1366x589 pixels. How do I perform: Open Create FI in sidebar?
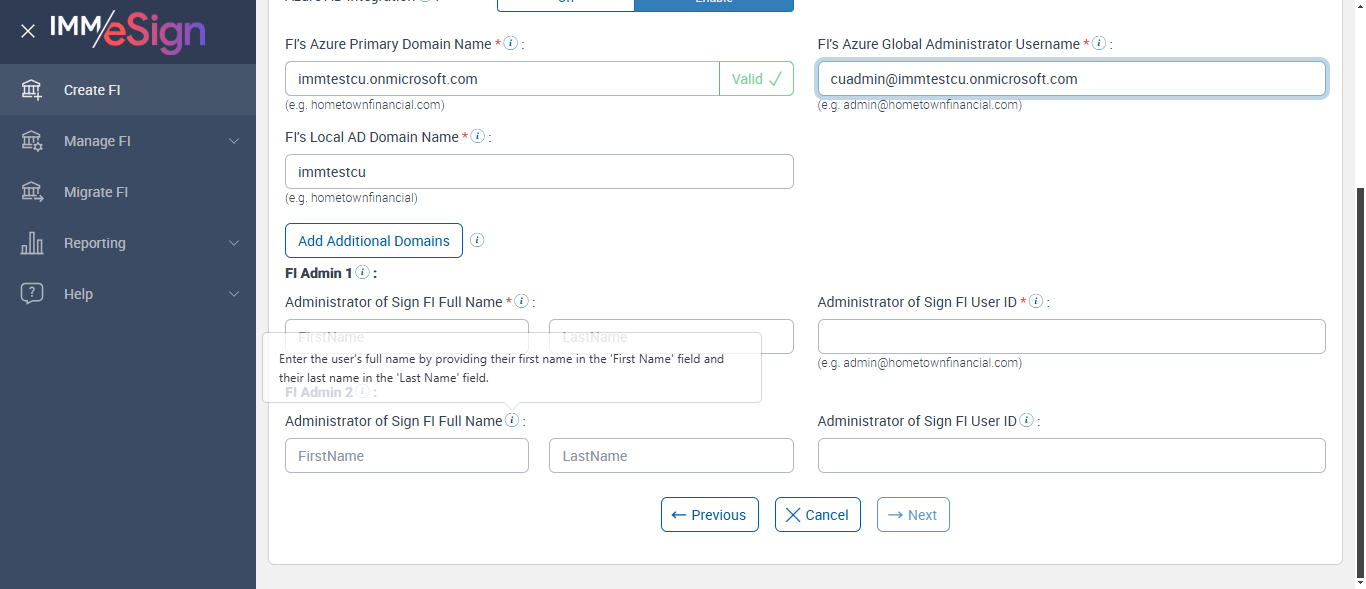(128, 90)
